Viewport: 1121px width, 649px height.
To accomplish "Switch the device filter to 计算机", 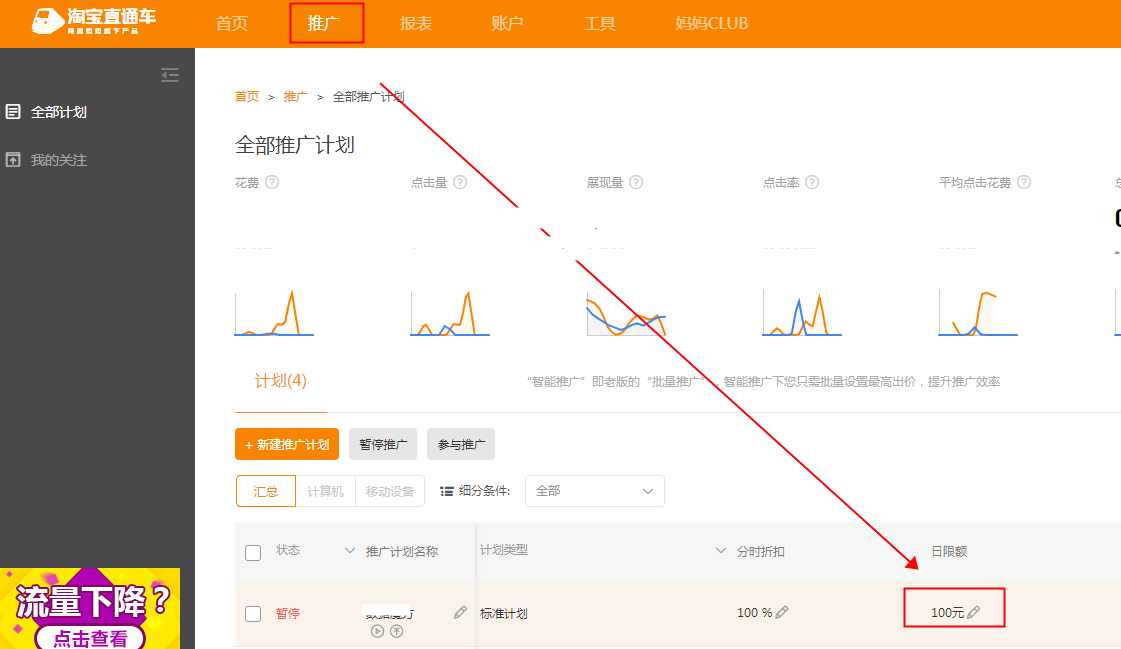I will click(325, 491).
